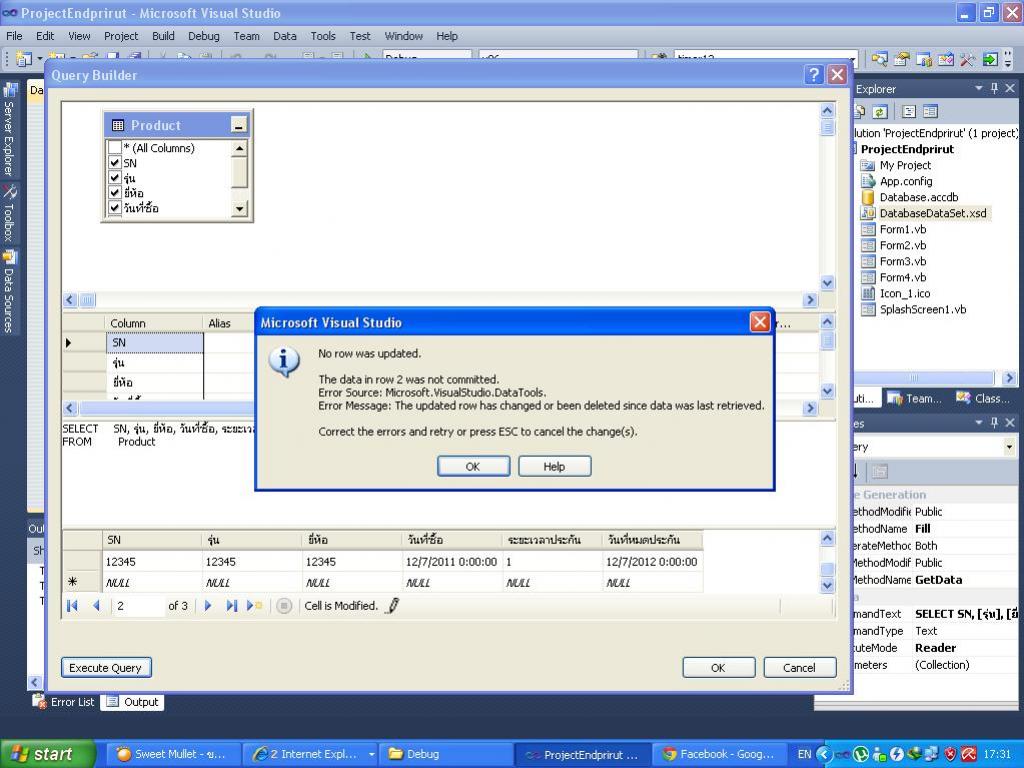The image size is (1024, 768).
Task: Open Properties panel window position dropdown
Action: click(979, 423)
